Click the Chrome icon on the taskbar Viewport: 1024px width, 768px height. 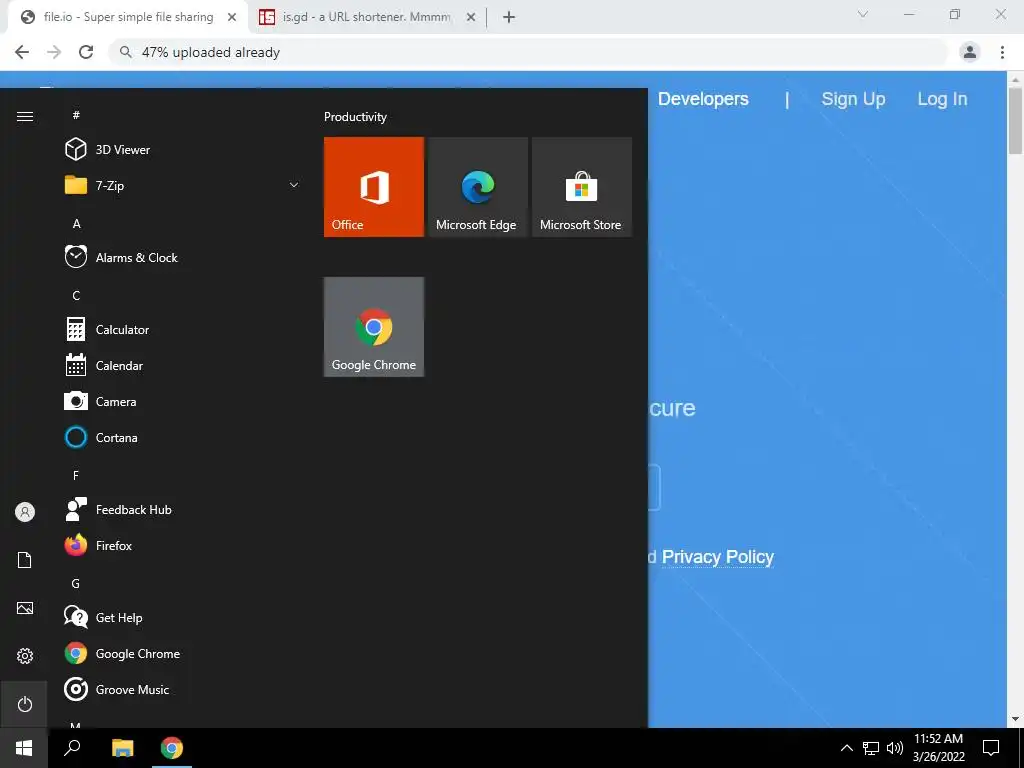coord(172,748)
